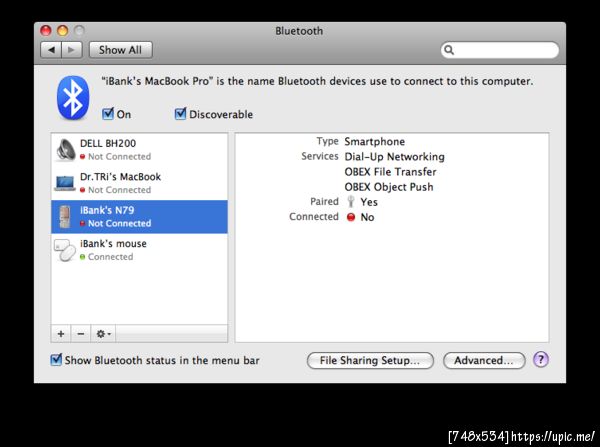Click the search magnifier icon
Image resolution: width=600 pixels, height=447 pixels.
[449, 50]
